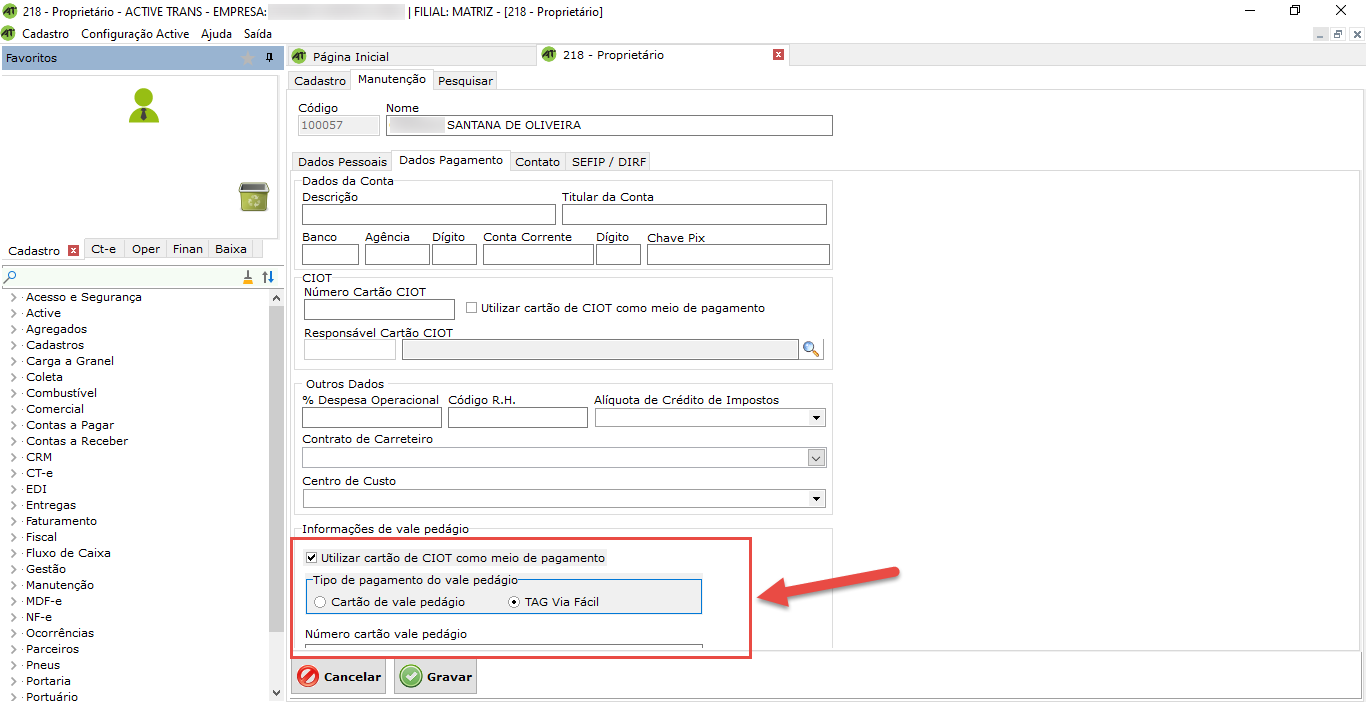Image resolution: width=1366 pixels, height=702 pixels.
Task: Close the 218 - Proprietário tab
Action: [778, 55]
